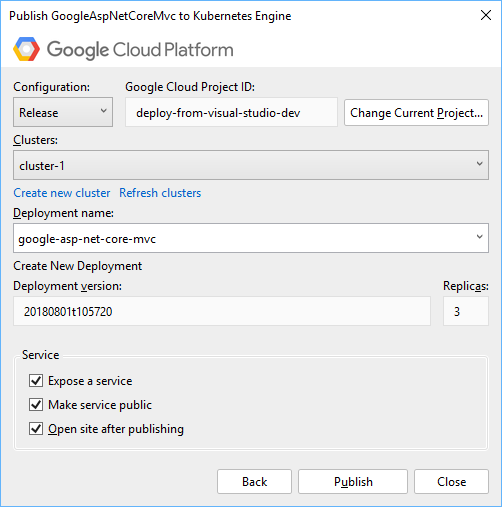Click the Back button

pos(254,482)
